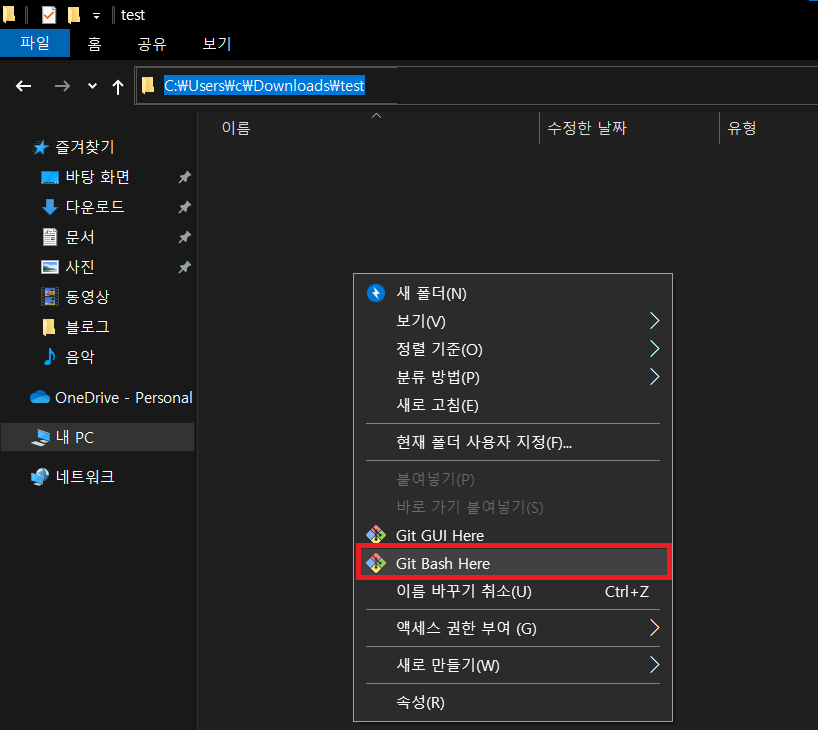Choose 새 폴더(N) in context menu
818x730 pixels.
tap(513, 293)
